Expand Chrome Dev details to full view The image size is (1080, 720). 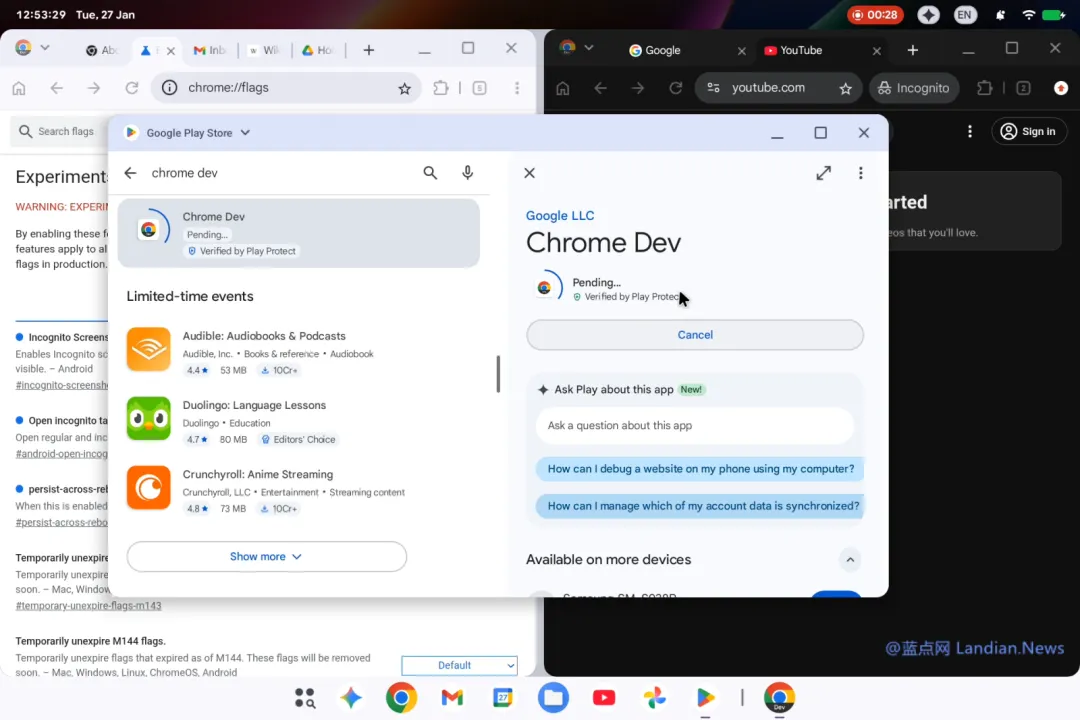(823, 173)
